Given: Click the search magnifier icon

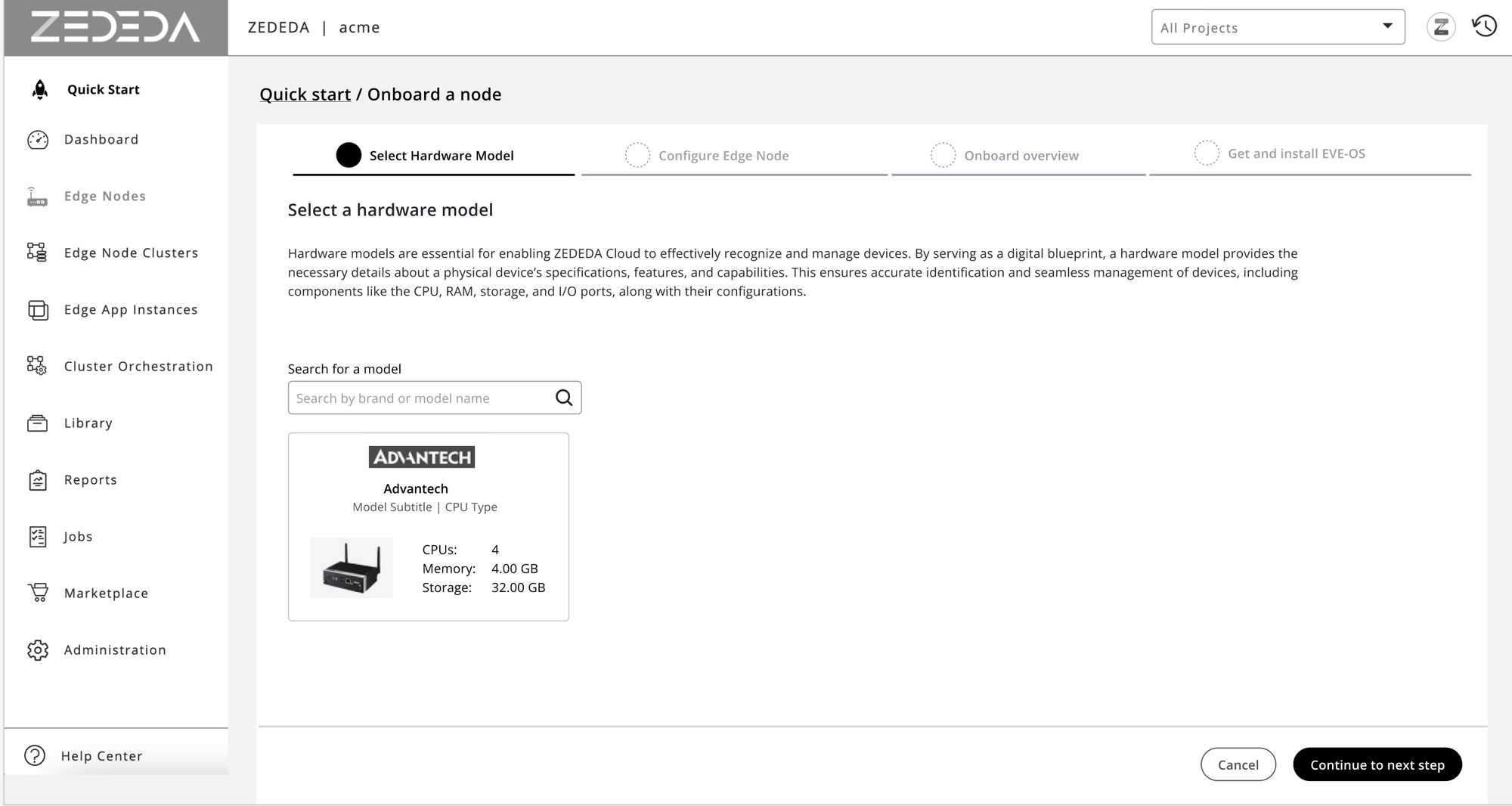Looking at the screenshot, I should pyautogui.click(x=564, y=398).
